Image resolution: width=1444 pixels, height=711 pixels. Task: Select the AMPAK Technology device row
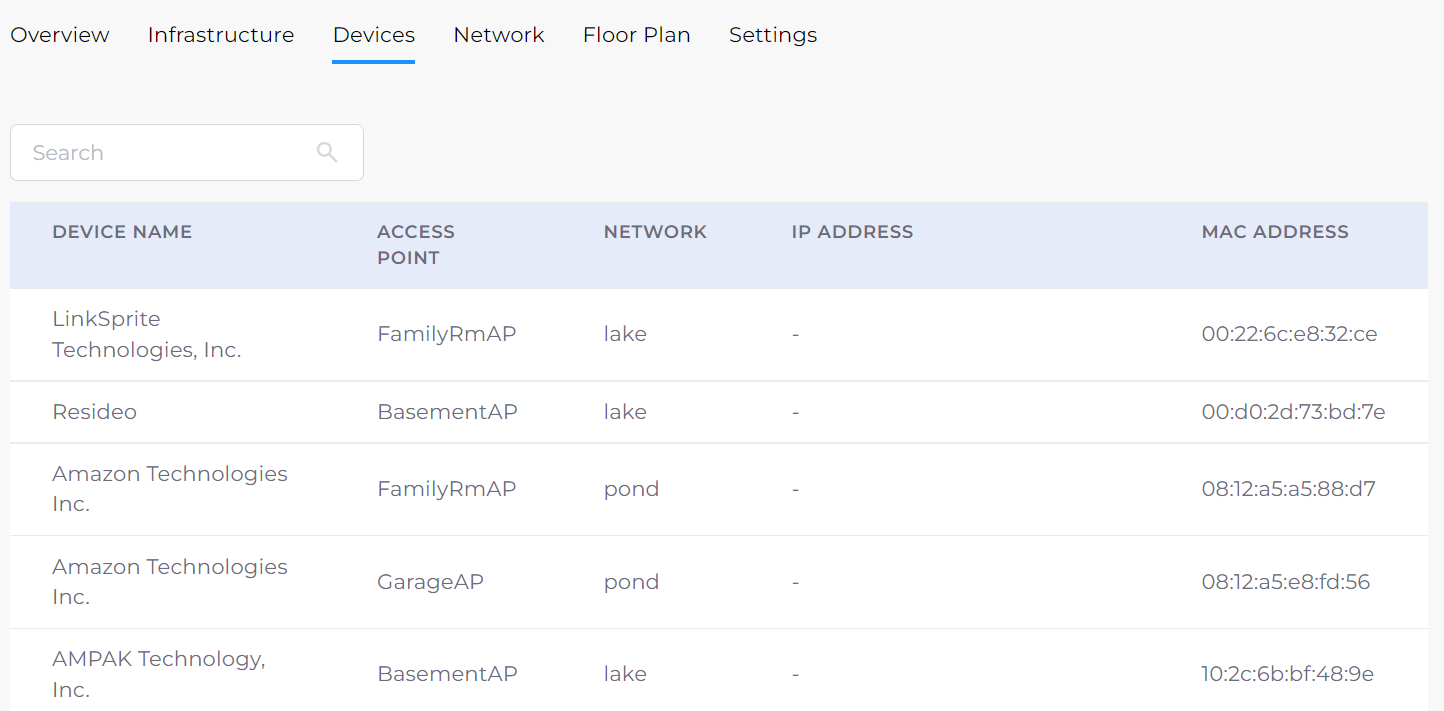pyautogui.click(x=719, y=670)
